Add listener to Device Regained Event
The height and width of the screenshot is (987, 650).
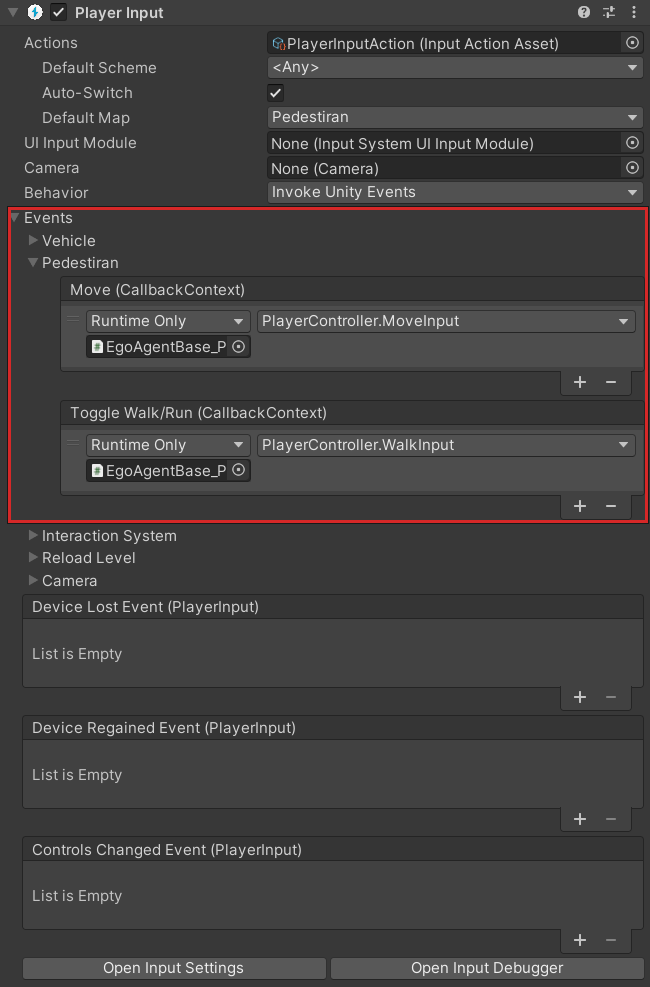(580, 819)
